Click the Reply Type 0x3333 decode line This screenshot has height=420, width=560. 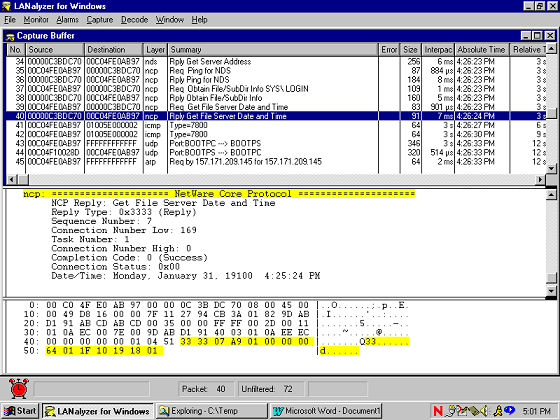(x=124, y=212)
